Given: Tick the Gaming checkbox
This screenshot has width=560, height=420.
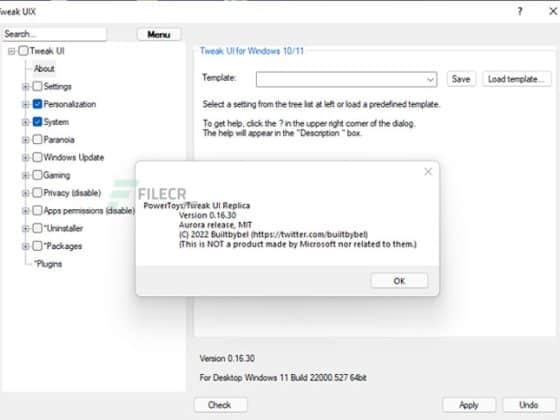Looking at the screenshot, I should (x=37, y=175).
